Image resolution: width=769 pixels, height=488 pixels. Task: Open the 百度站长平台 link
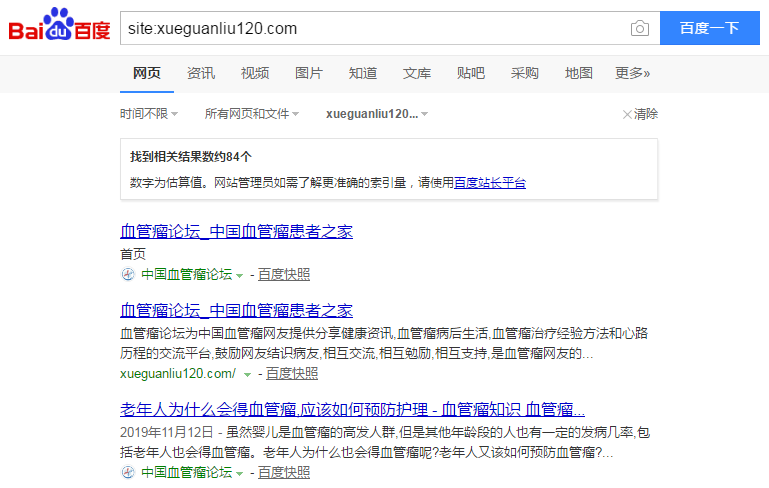click(x=490, y=183)
